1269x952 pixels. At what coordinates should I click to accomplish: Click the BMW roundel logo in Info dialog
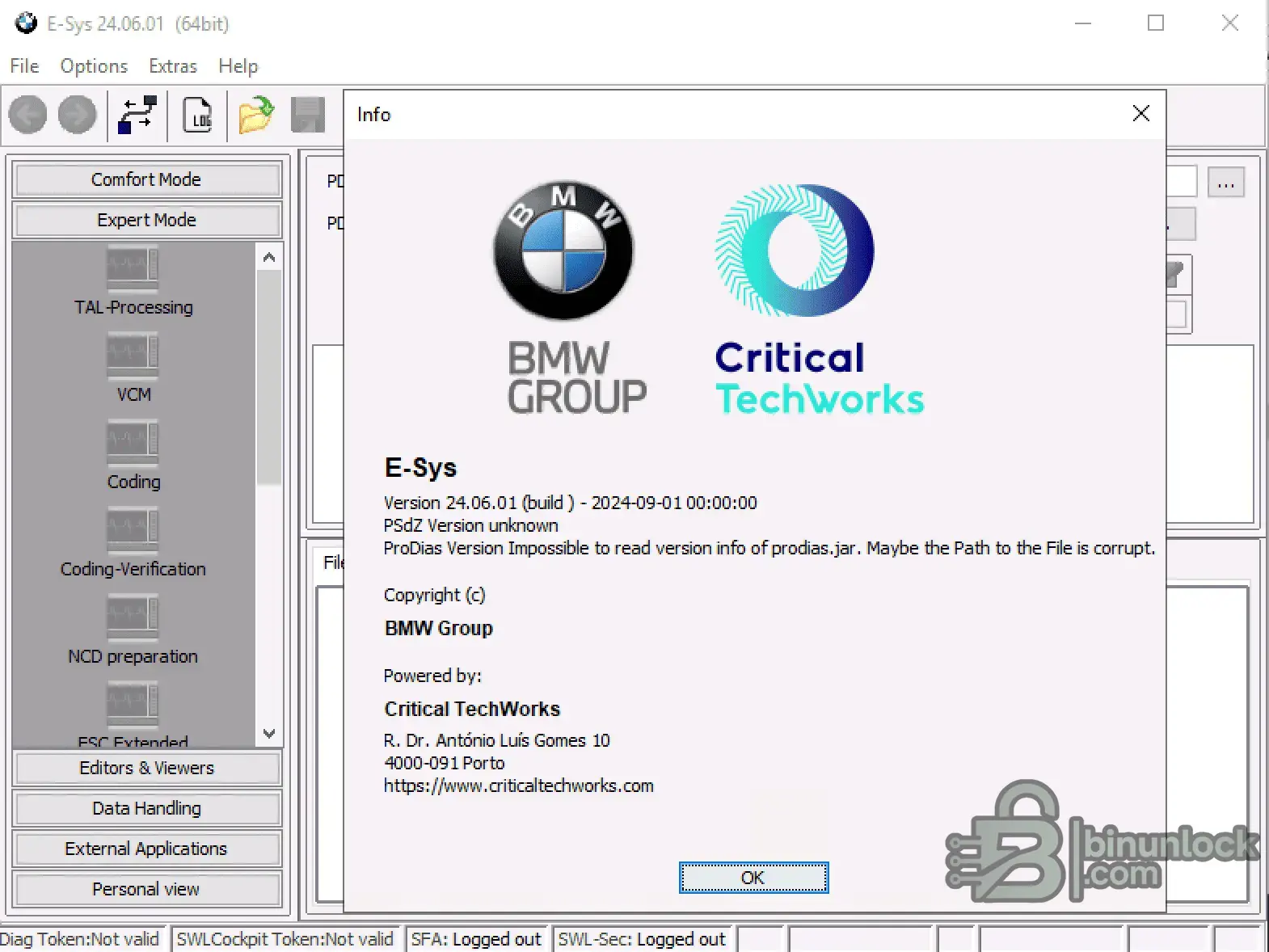click(564, 250)
